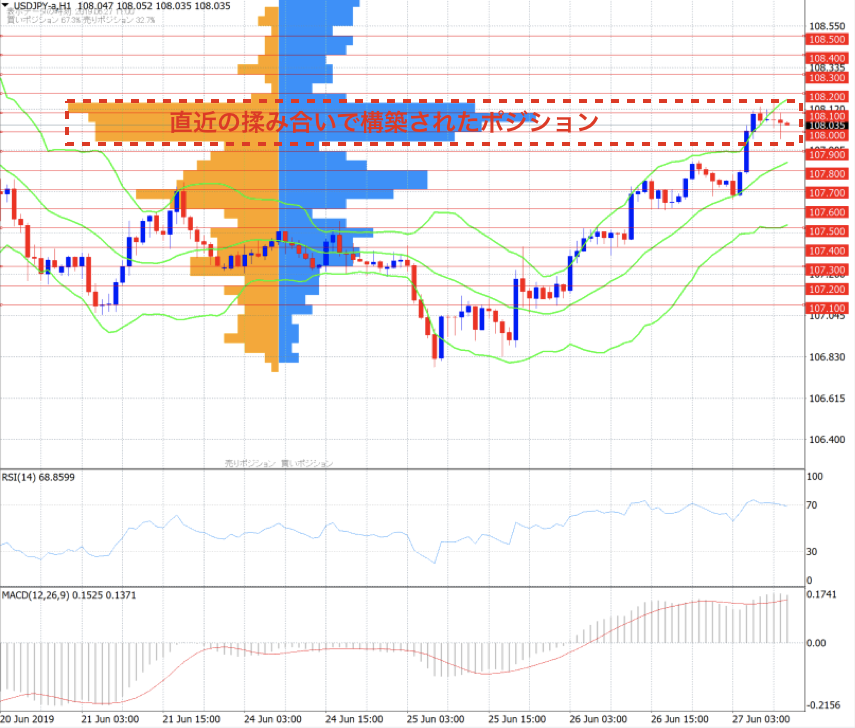Click the RSI(14) 68.8599 indicator label

38,478
